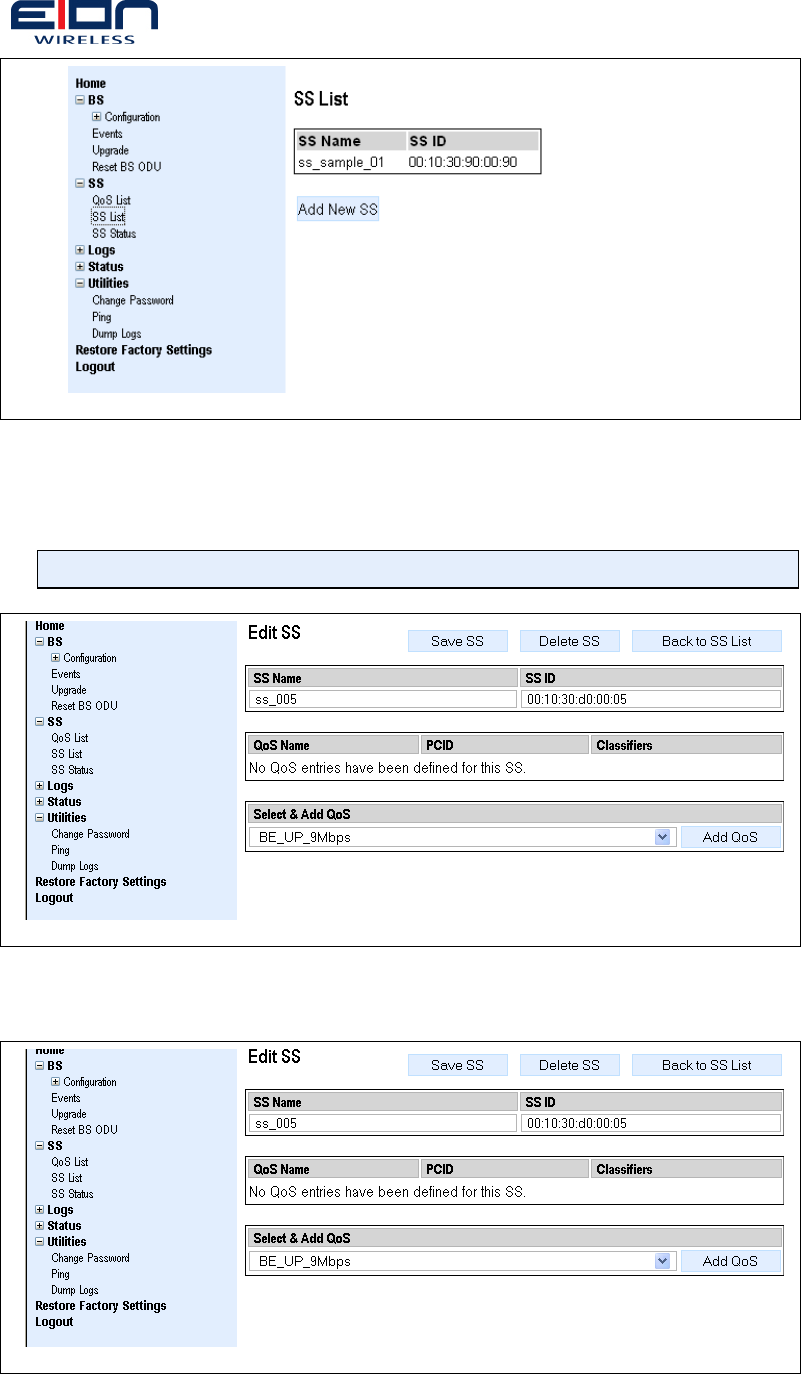
Task: Select Reset BS ODU on the SS List page
Action: click(x=126, y=167)
